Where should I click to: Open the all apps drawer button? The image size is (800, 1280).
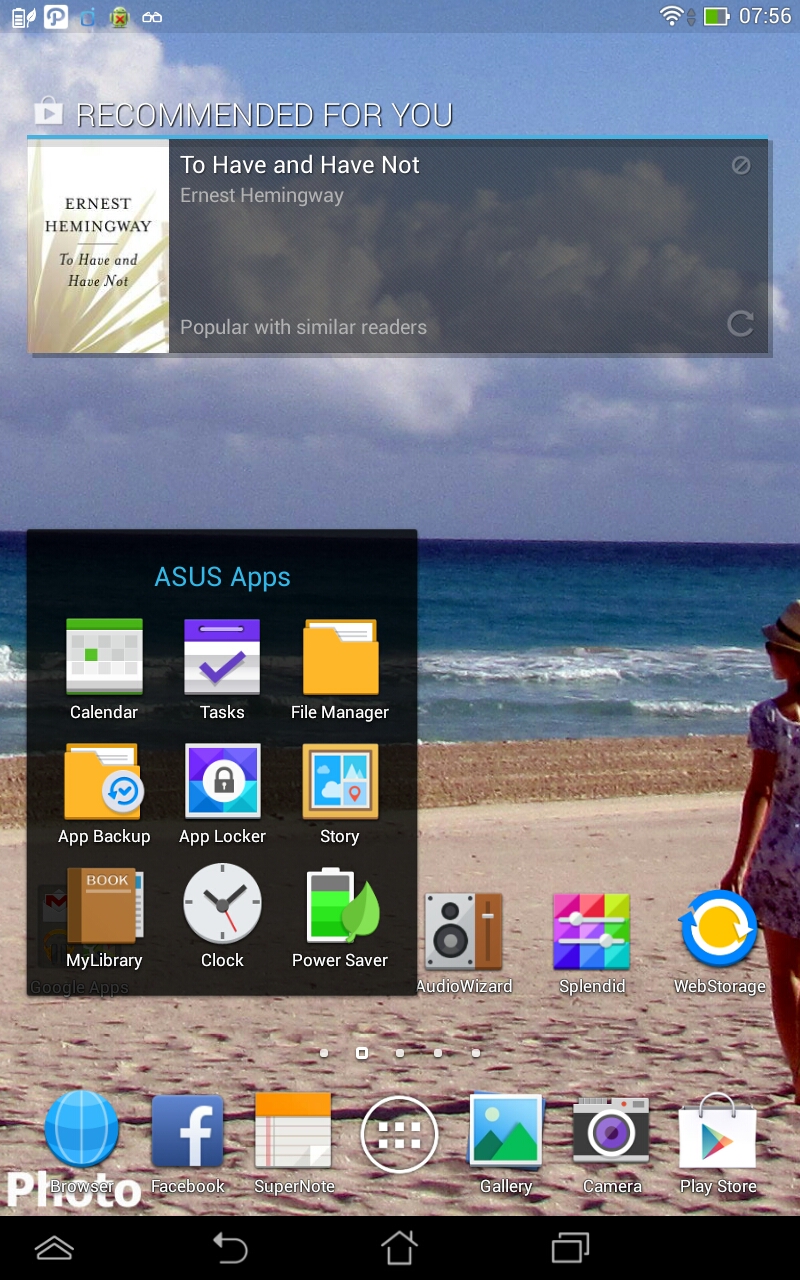399,1134
